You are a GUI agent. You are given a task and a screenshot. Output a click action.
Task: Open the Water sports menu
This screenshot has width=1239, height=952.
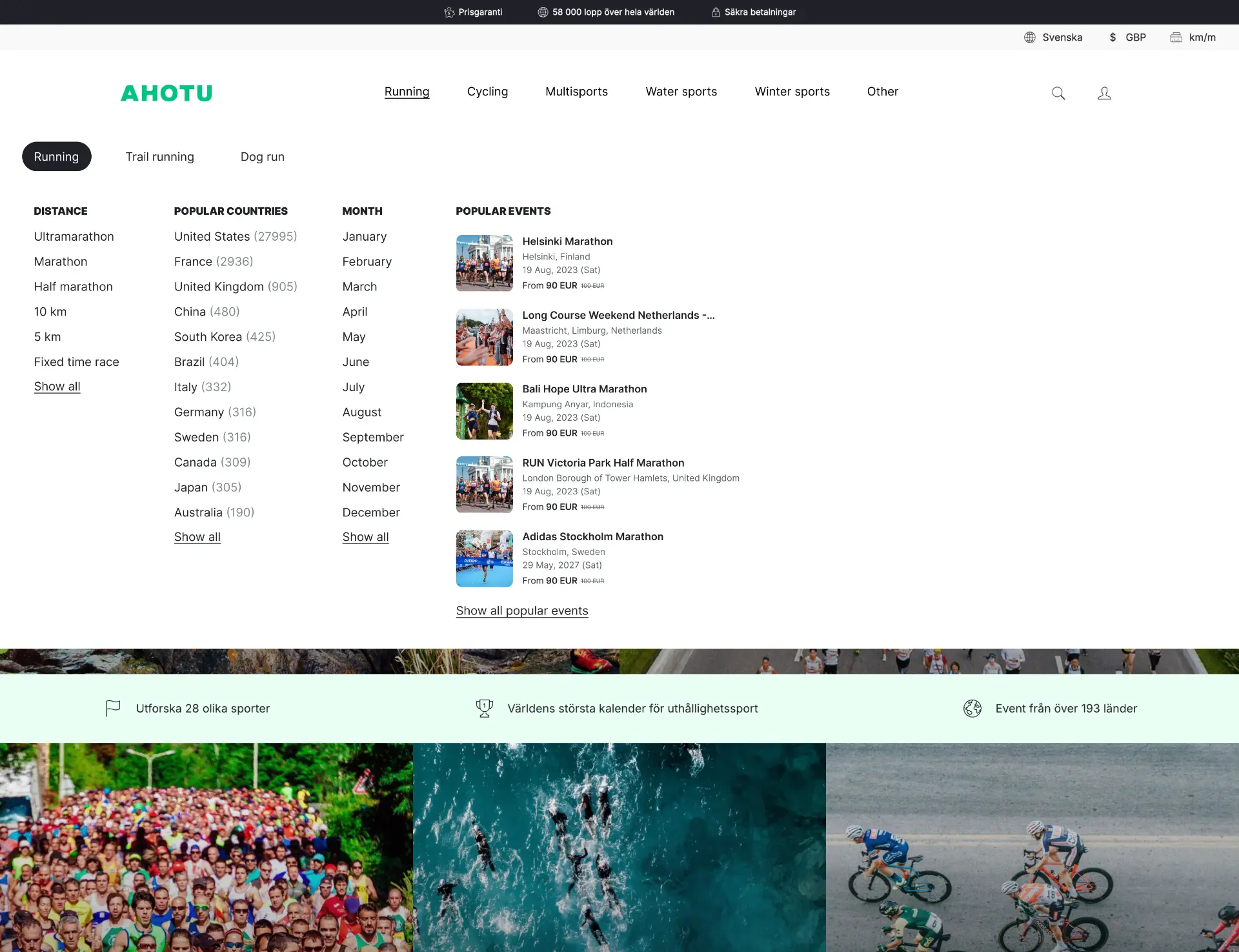point(681,92)
